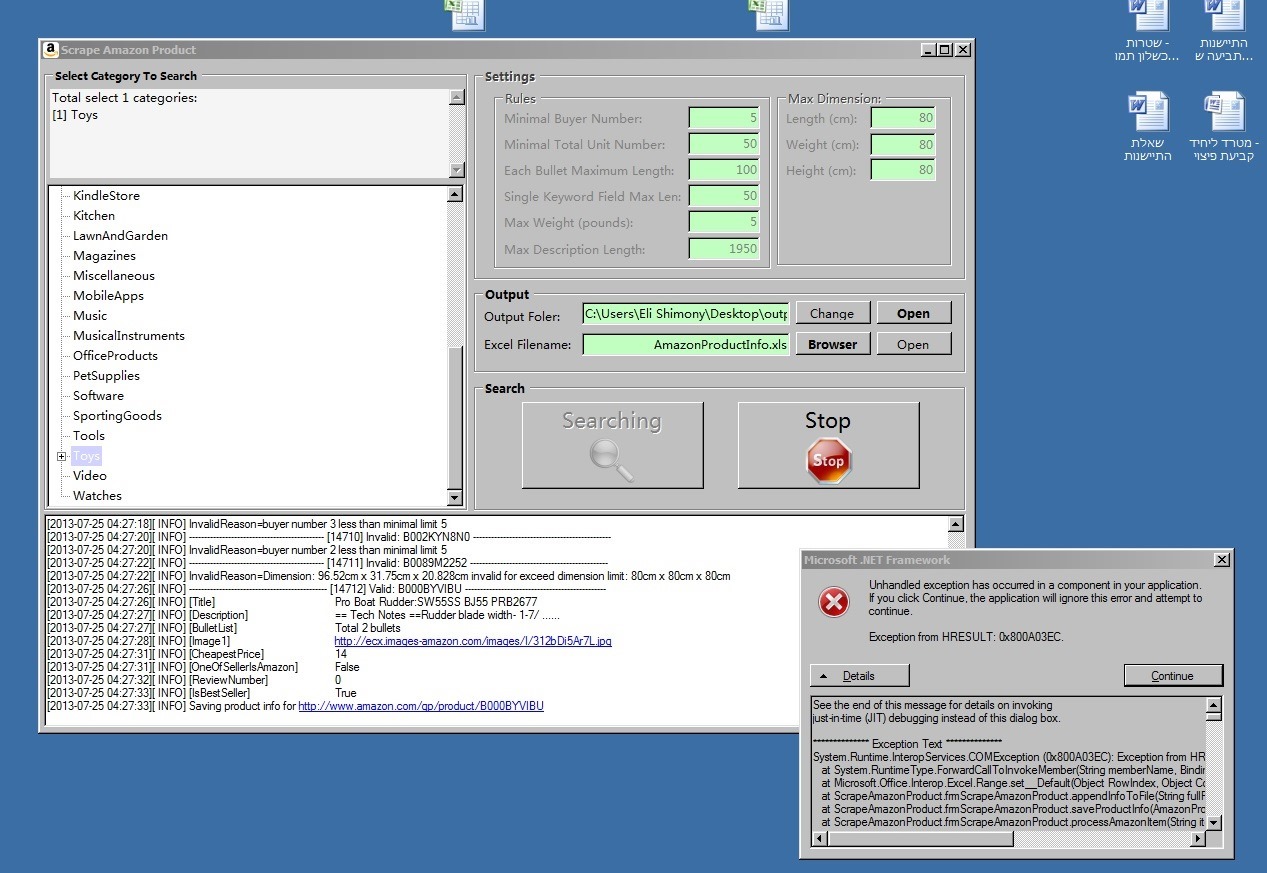
Task: Select SportingGoods in the category tree
Action: (x=117, y=416)
